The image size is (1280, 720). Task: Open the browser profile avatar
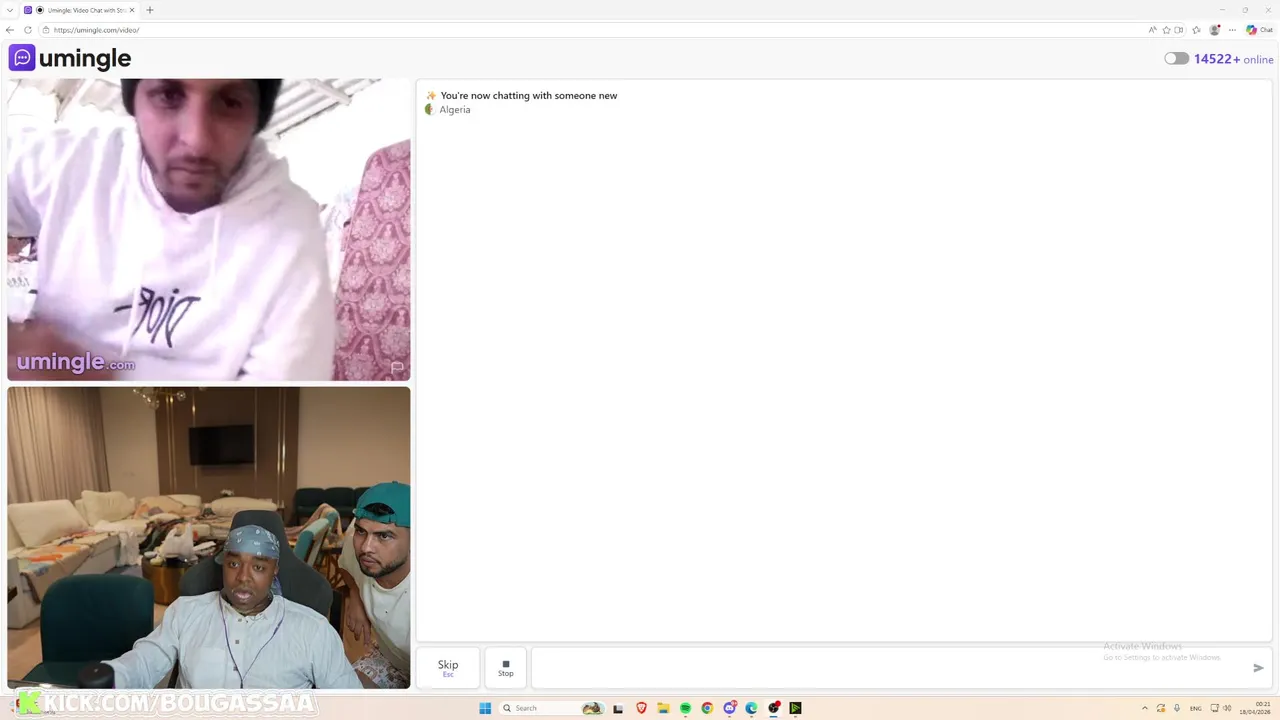1215,30
